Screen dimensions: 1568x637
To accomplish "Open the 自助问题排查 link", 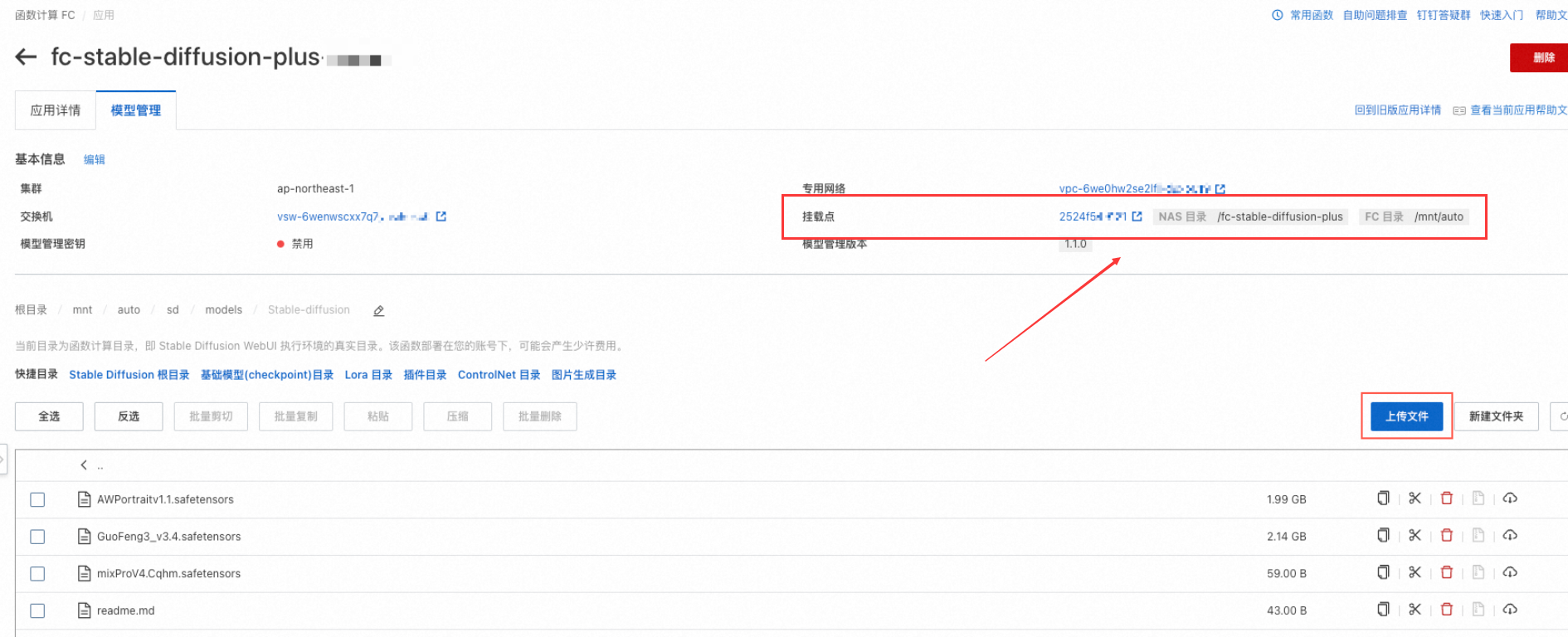I will pyautogui.click(x=1375, y=15).
